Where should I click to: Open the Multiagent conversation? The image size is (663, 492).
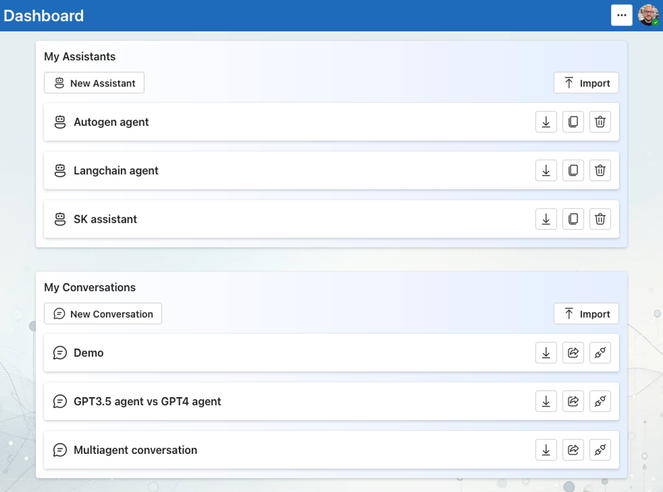tap(331, 450)
